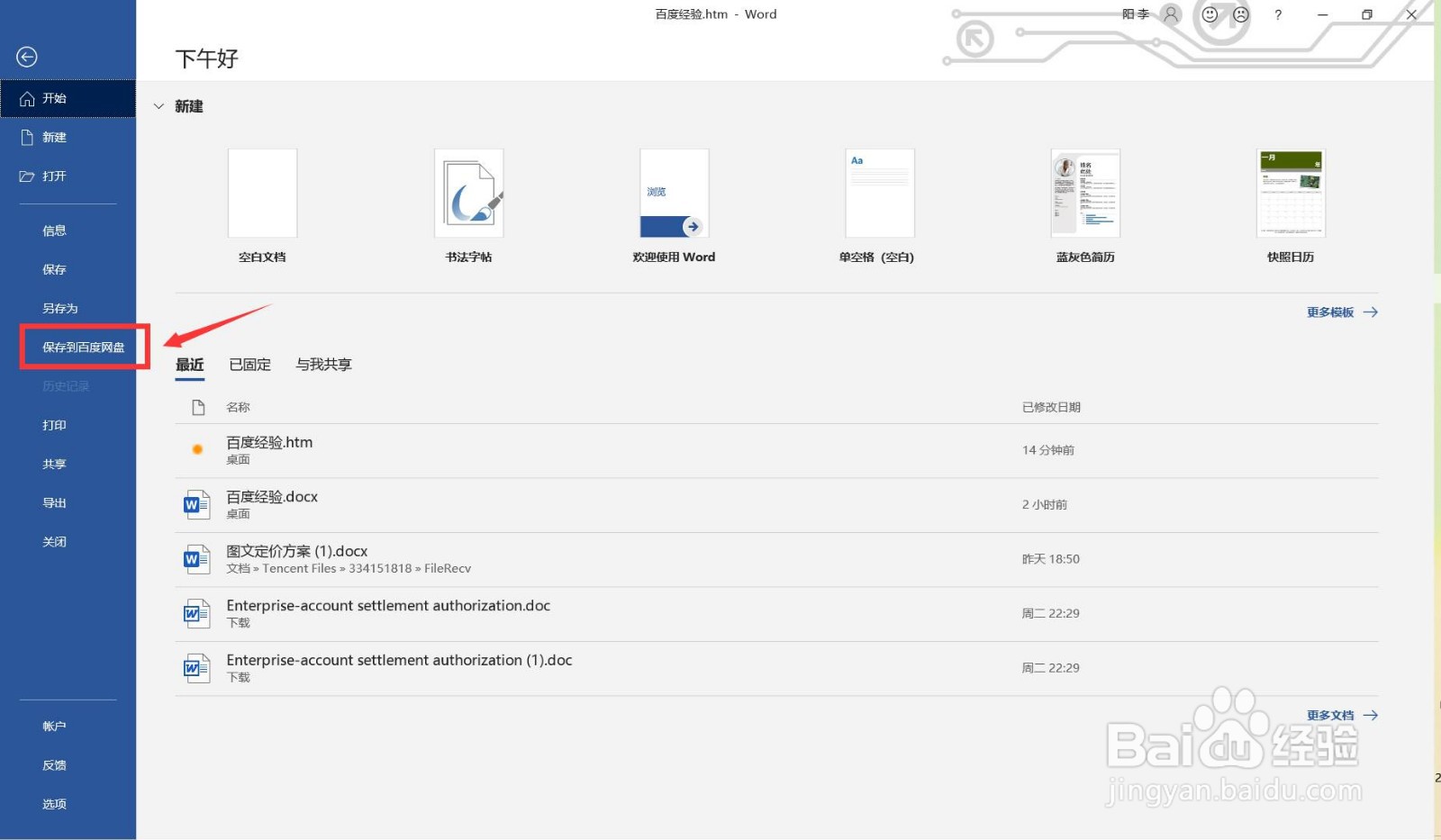Image resolution: width=1441 pixels, height=840 pixels.
Task: Select 另存为 in the sidebar
Action: click(x=60, y=308)
